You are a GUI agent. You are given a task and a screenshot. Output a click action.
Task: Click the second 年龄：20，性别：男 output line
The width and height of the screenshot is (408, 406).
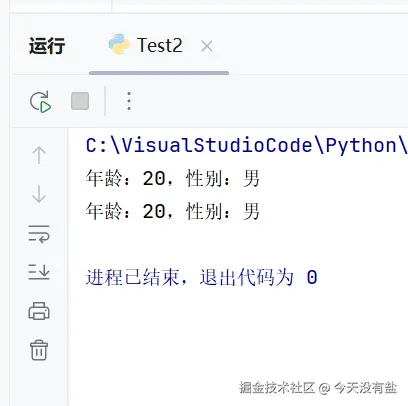[172, 211]
